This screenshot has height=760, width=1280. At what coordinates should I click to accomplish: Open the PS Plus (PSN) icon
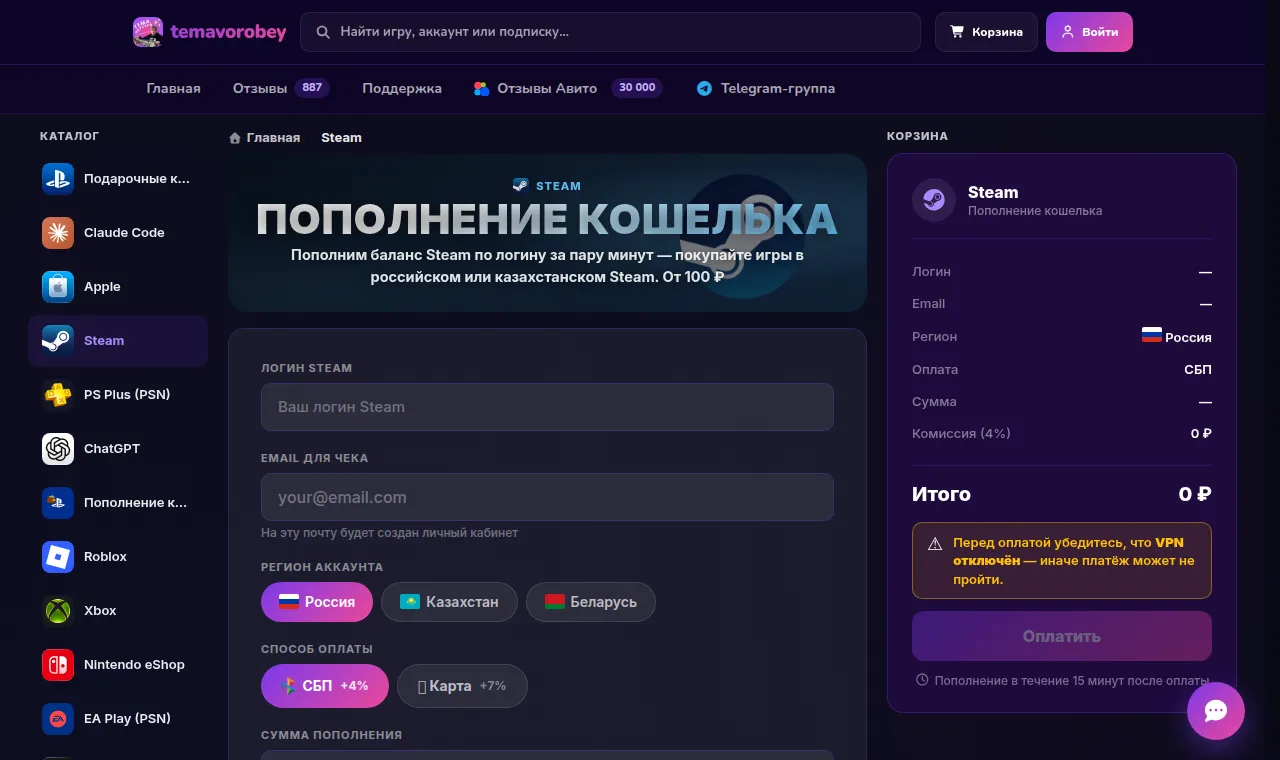point(58,394)
